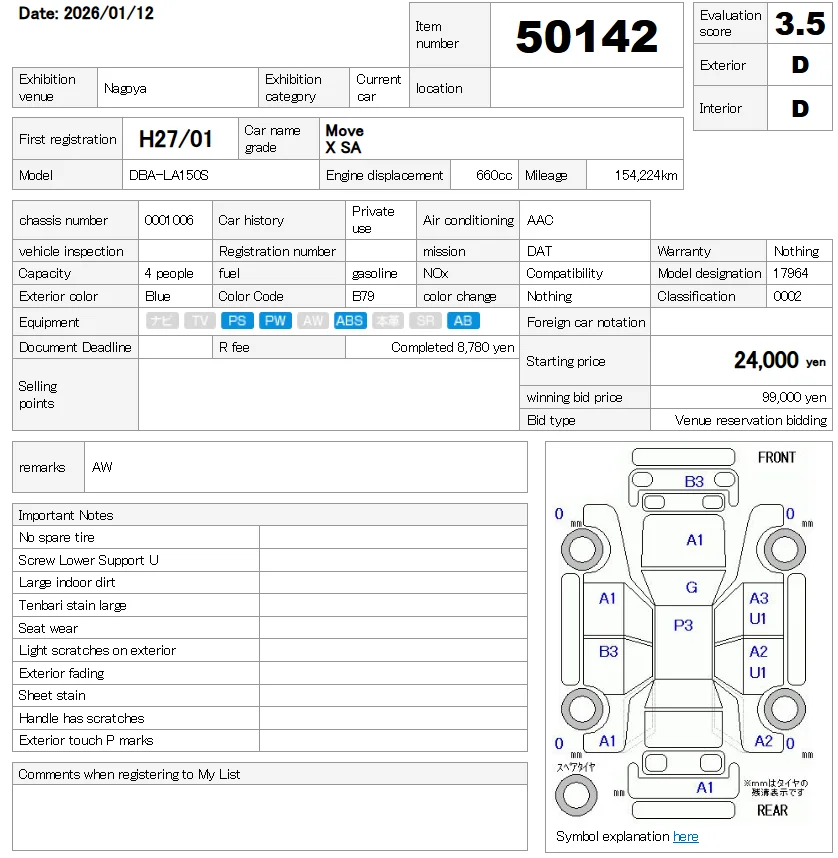Click the mileage value 154,224km
Screen dimensions: 838x858
click(646, 175)
